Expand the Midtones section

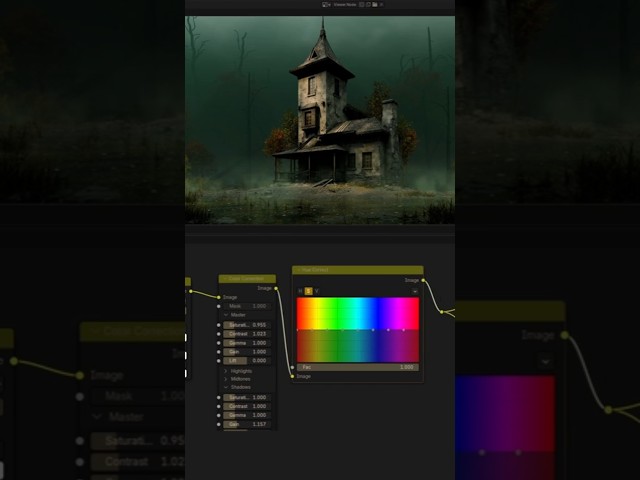[x=226, y=379]
